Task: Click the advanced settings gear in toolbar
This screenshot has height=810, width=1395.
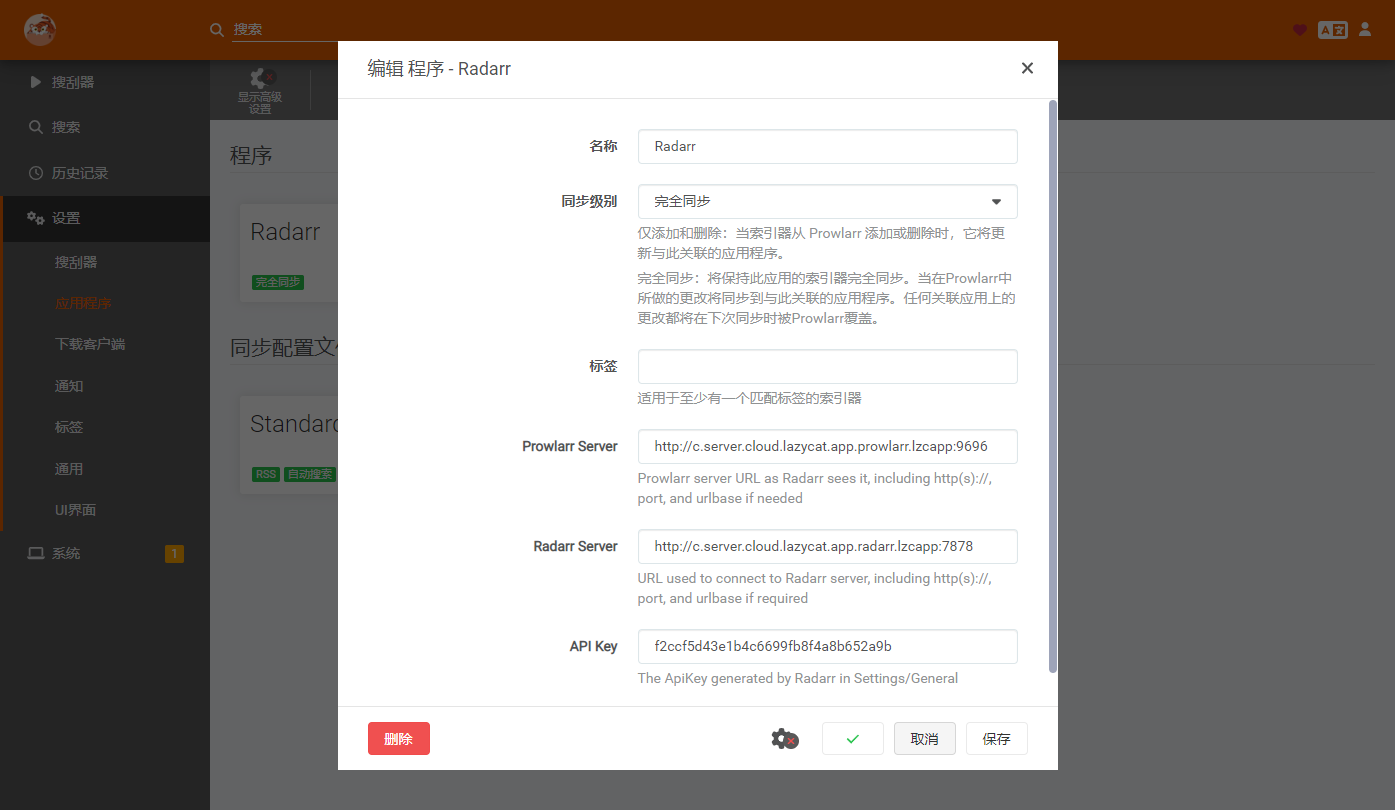Action: tap(260, 78)
